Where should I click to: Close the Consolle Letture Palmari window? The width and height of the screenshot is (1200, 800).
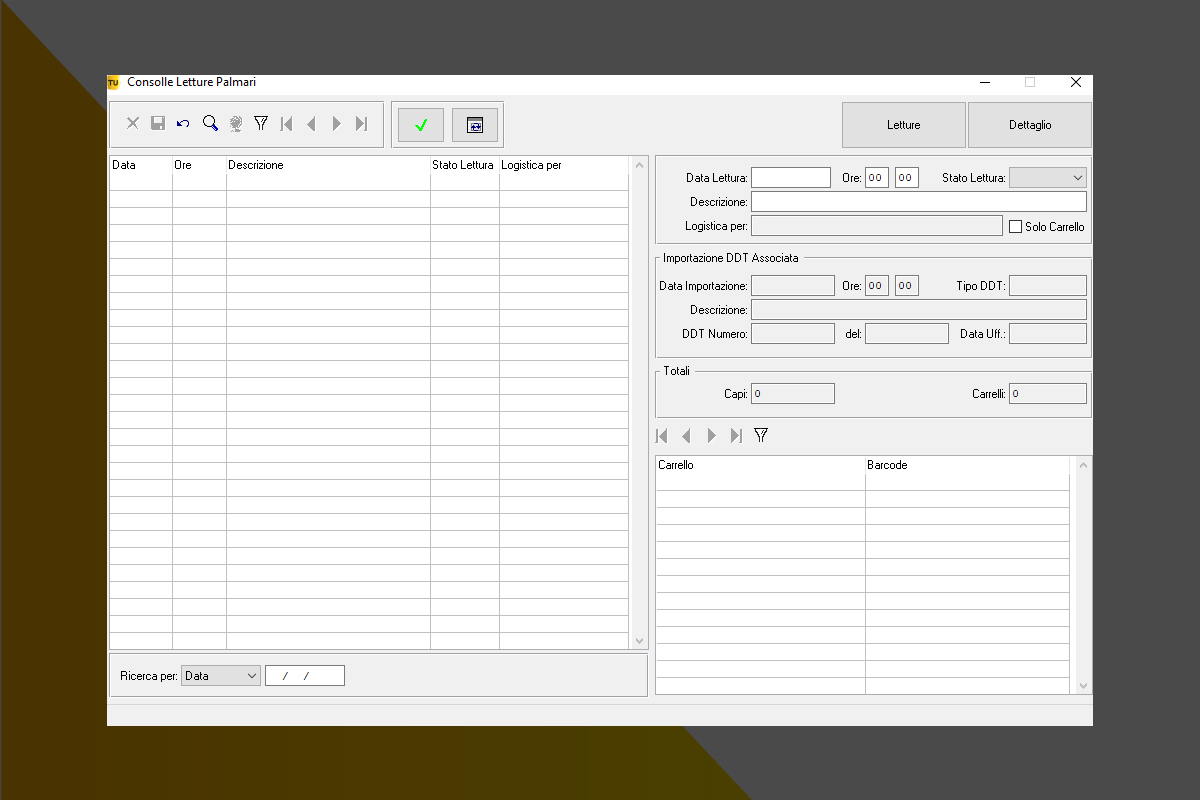tap(1076, 82)
